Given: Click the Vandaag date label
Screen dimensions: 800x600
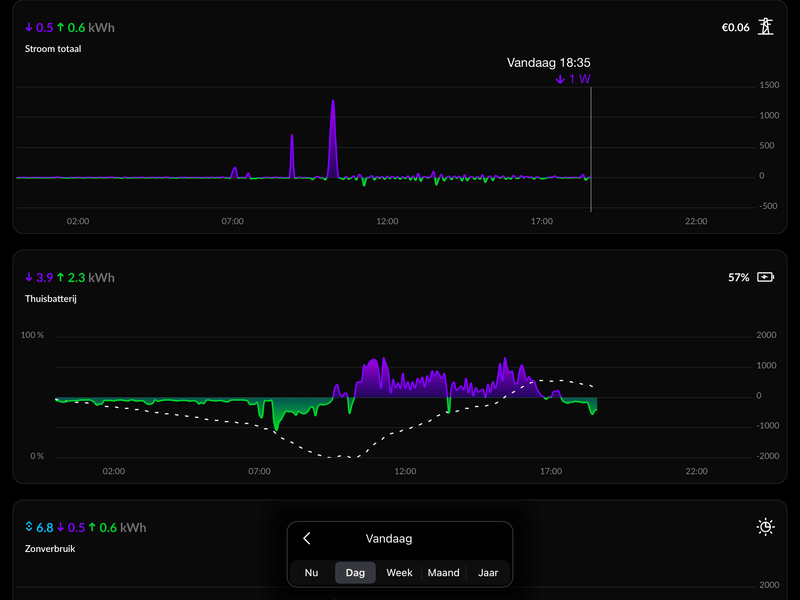Looking at the screenshot, I should click(x=389, y=538).
